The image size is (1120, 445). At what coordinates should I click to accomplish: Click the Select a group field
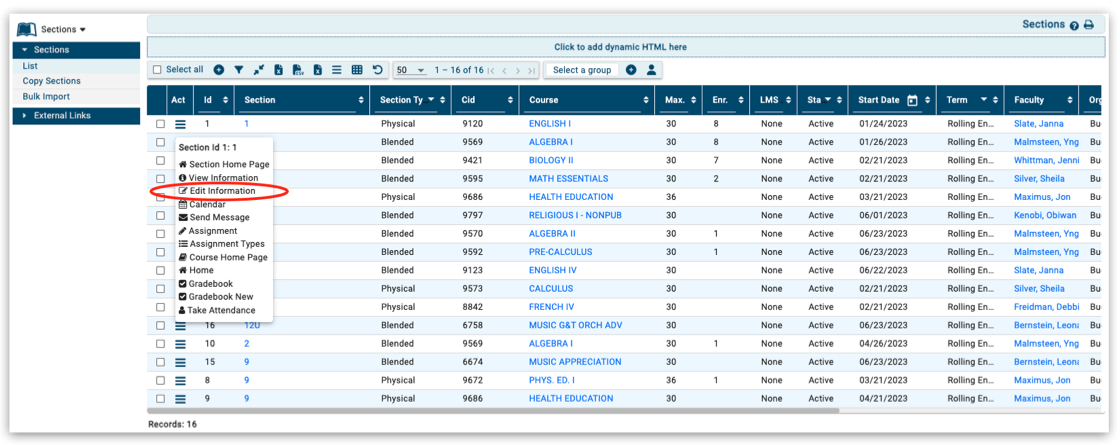pos(582,70)
